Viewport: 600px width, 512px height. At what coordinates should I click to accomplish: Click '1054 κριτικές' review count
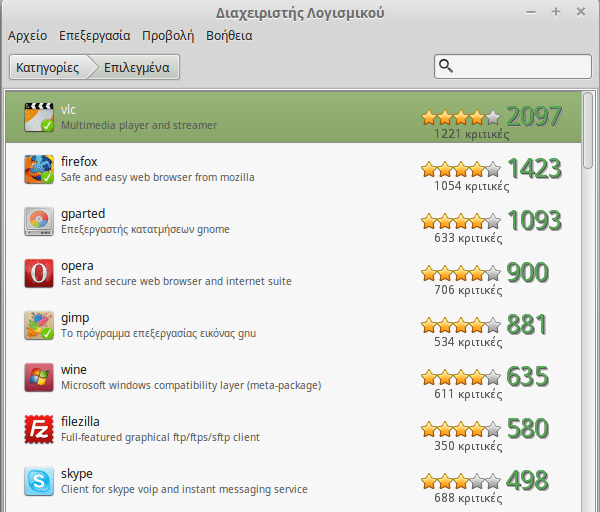pos(471,186)
